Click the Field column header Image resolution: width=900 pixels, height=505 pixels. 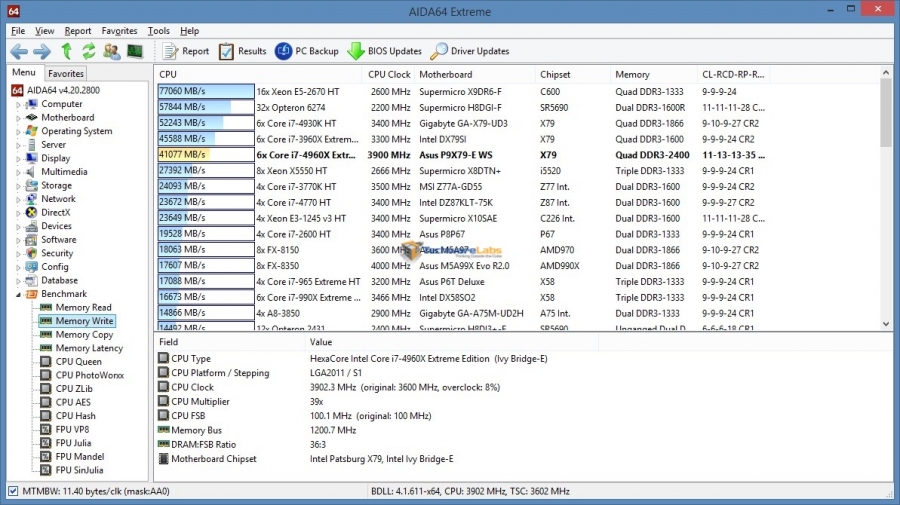[x=230, y=342]
